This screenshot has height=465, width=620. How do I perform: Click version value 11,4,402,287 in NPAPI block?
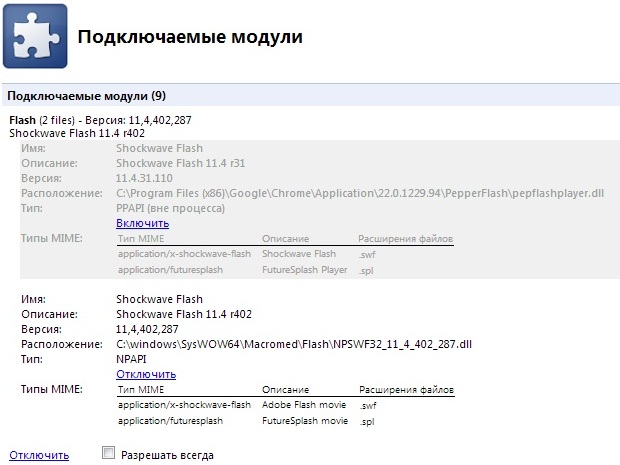tap(147, 329)
